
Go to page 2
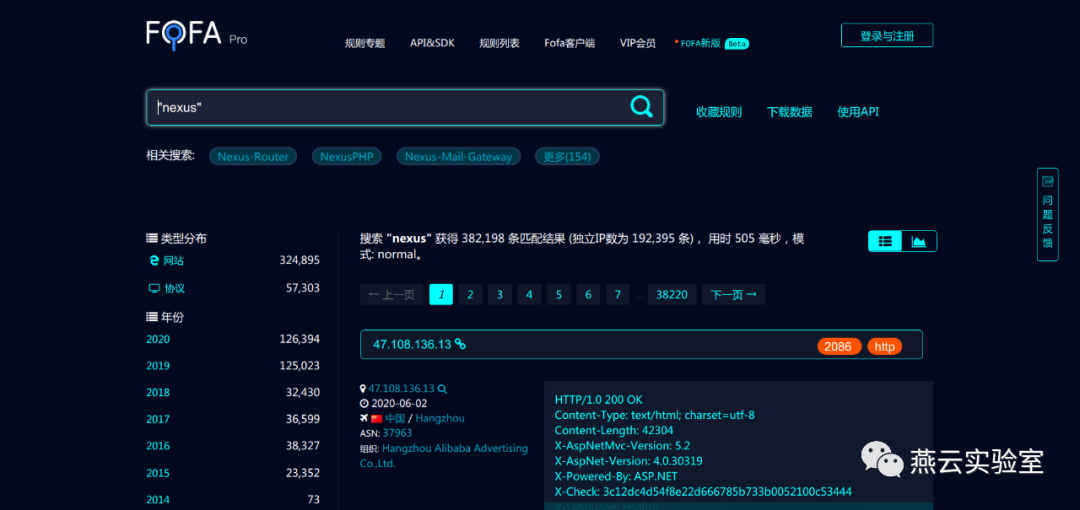point(470,294)
